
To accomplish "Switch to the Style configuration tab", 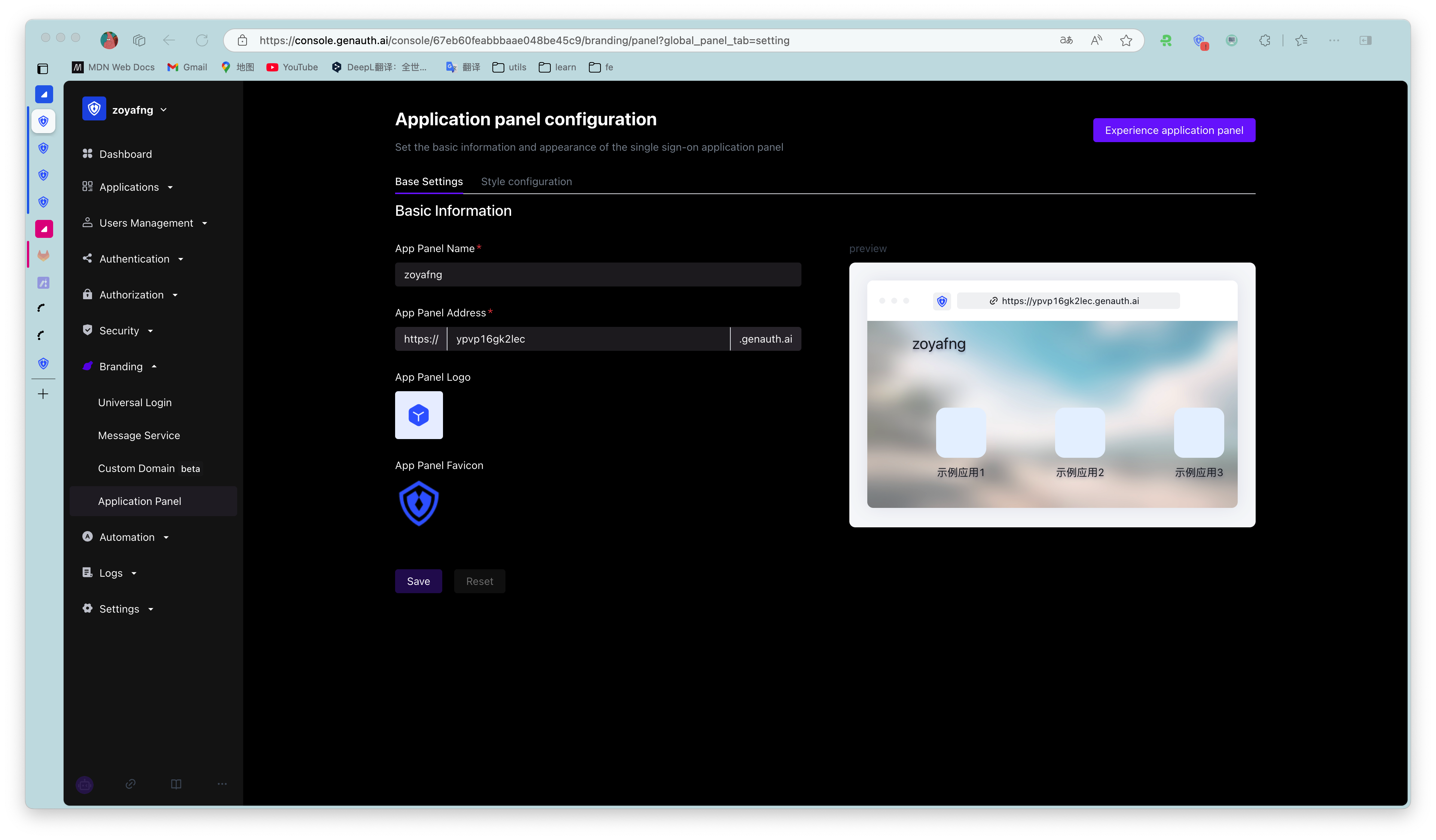I will 526,182.
